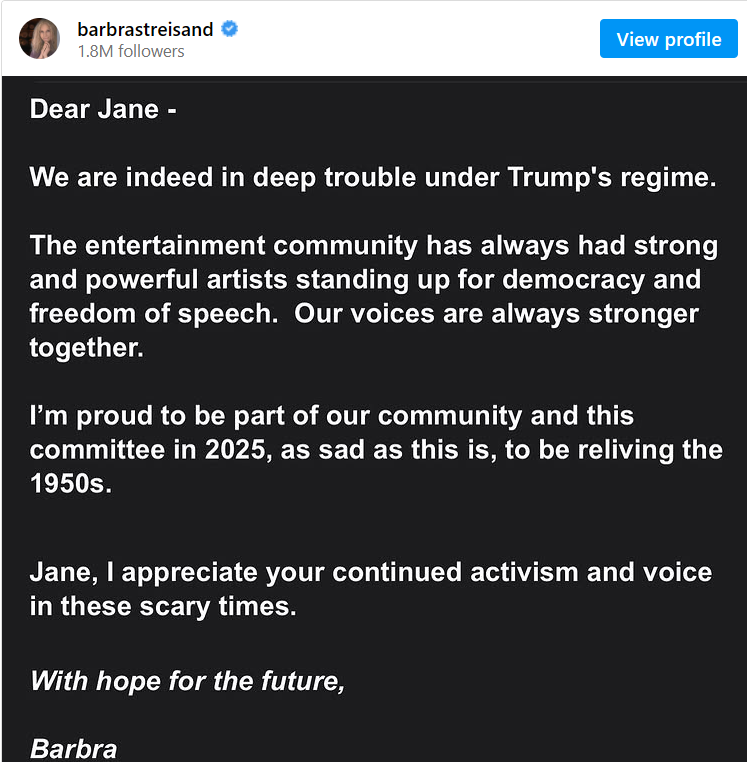Click the sentence about Trump's regime
747x762 pixels.
pos(373,178)
